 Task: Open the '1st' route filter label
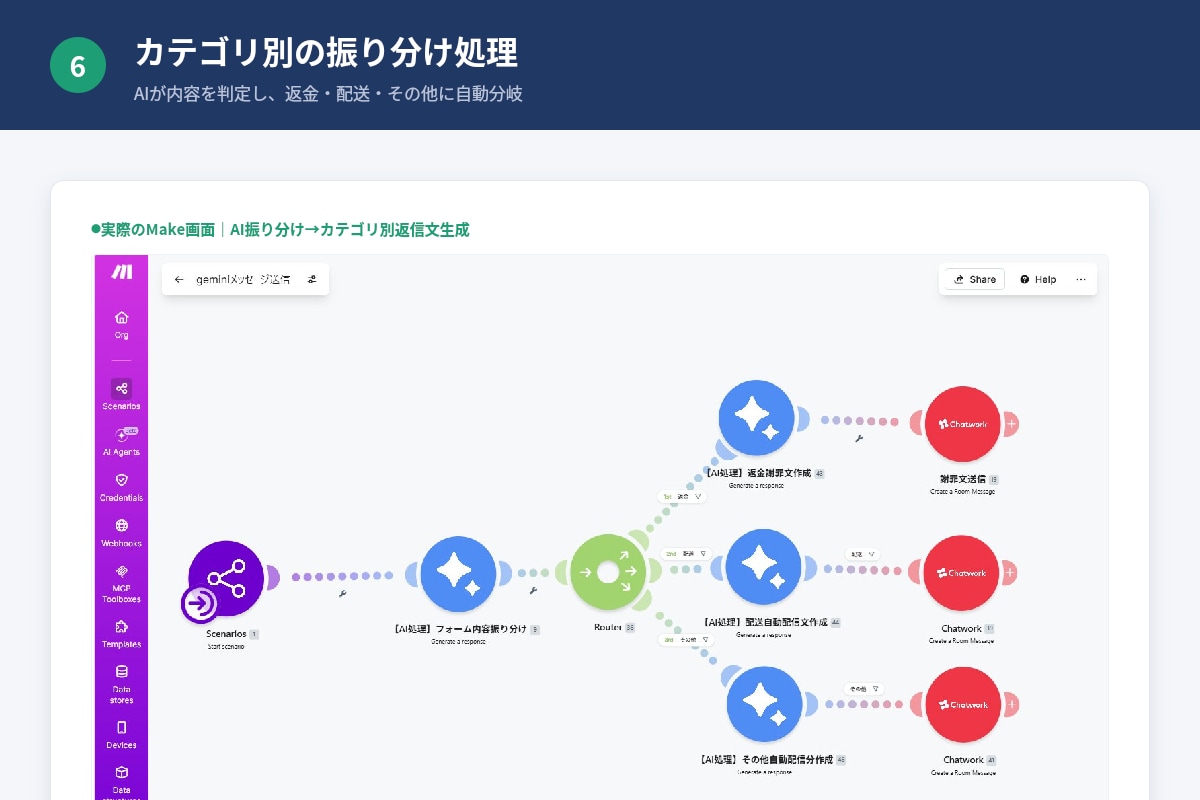pyautogui.click(x=683, y=496)
